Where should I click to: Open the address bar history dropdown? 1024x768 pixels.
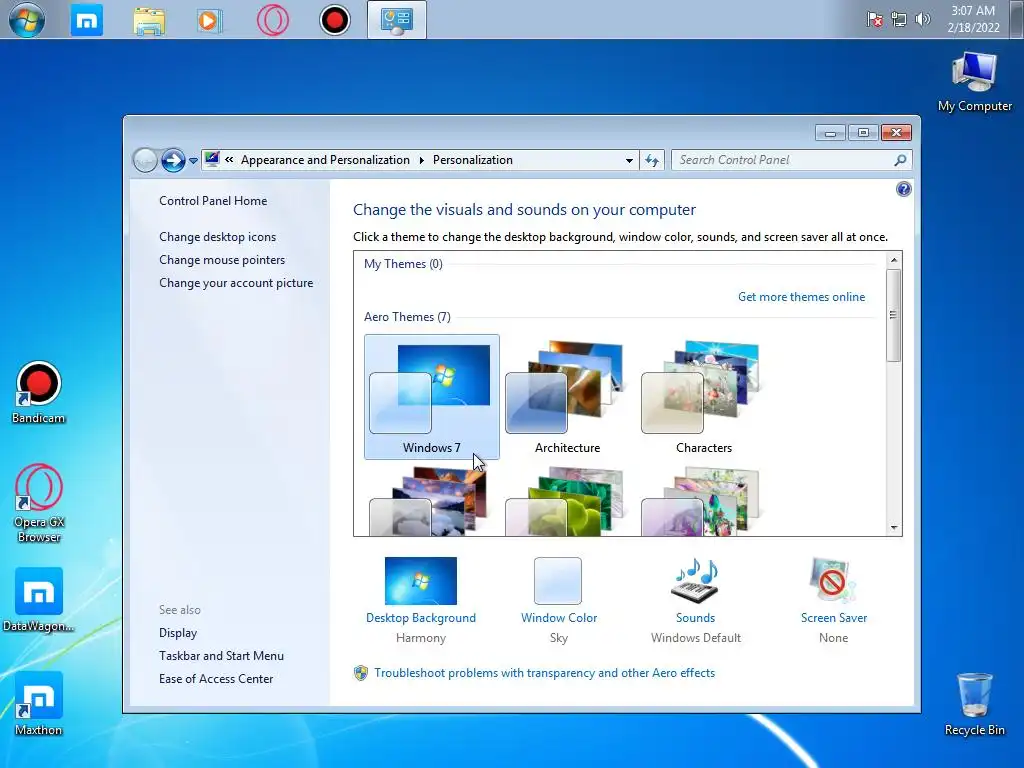629,161
